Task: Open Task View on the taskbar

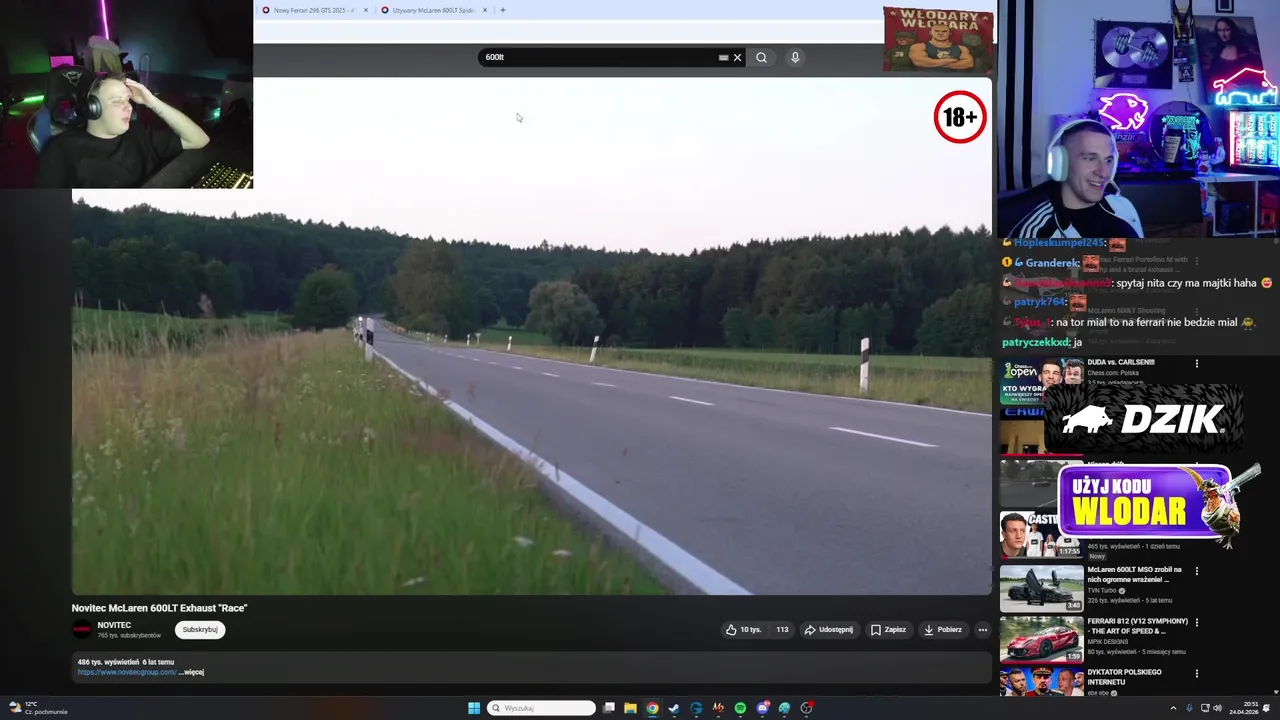Action: click(608, 708)
